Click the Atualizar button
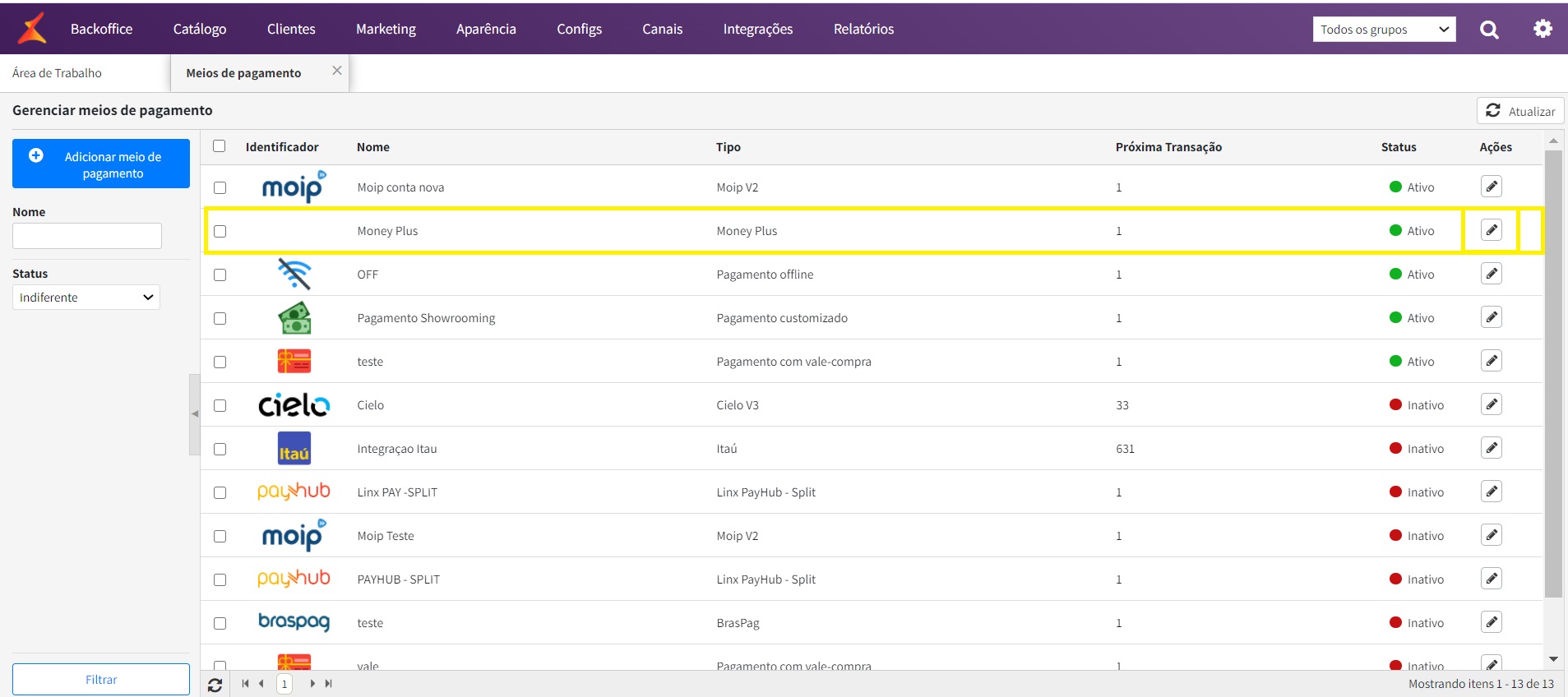Screen dimensions: 1568x697 pos(1520,111)
